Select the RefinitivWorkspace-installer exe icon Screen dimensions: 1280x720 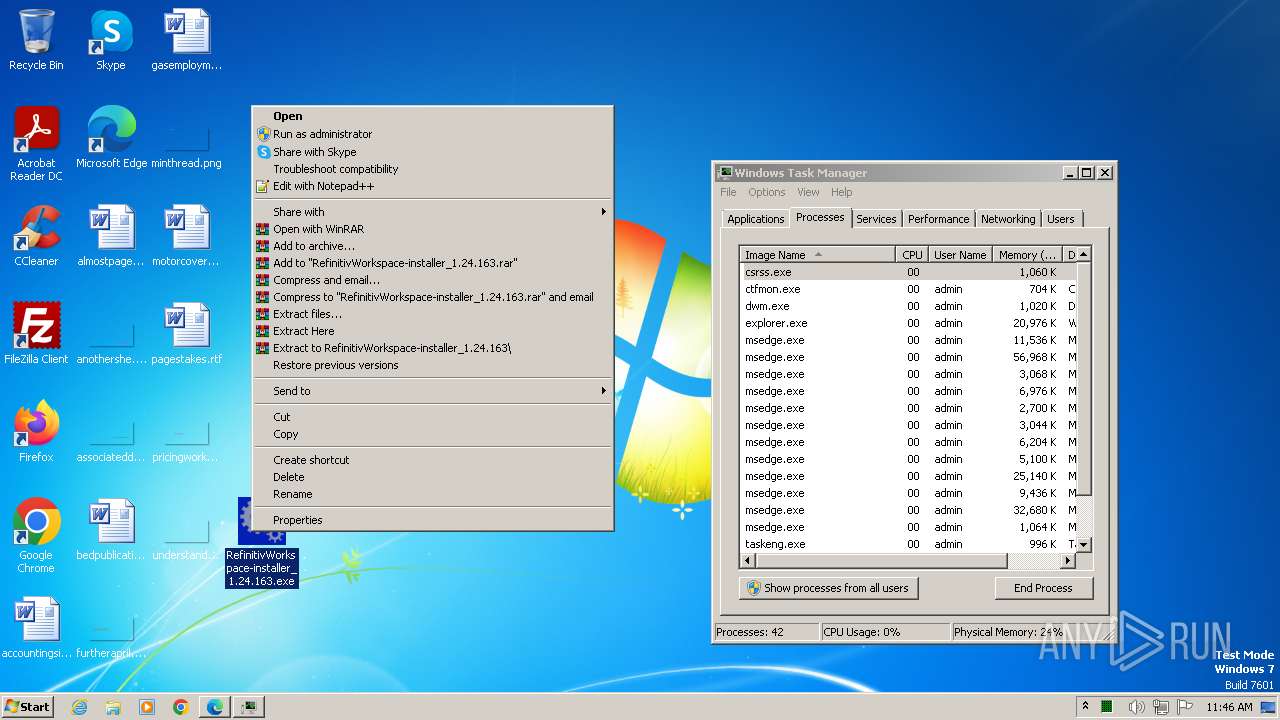(261, 543)
